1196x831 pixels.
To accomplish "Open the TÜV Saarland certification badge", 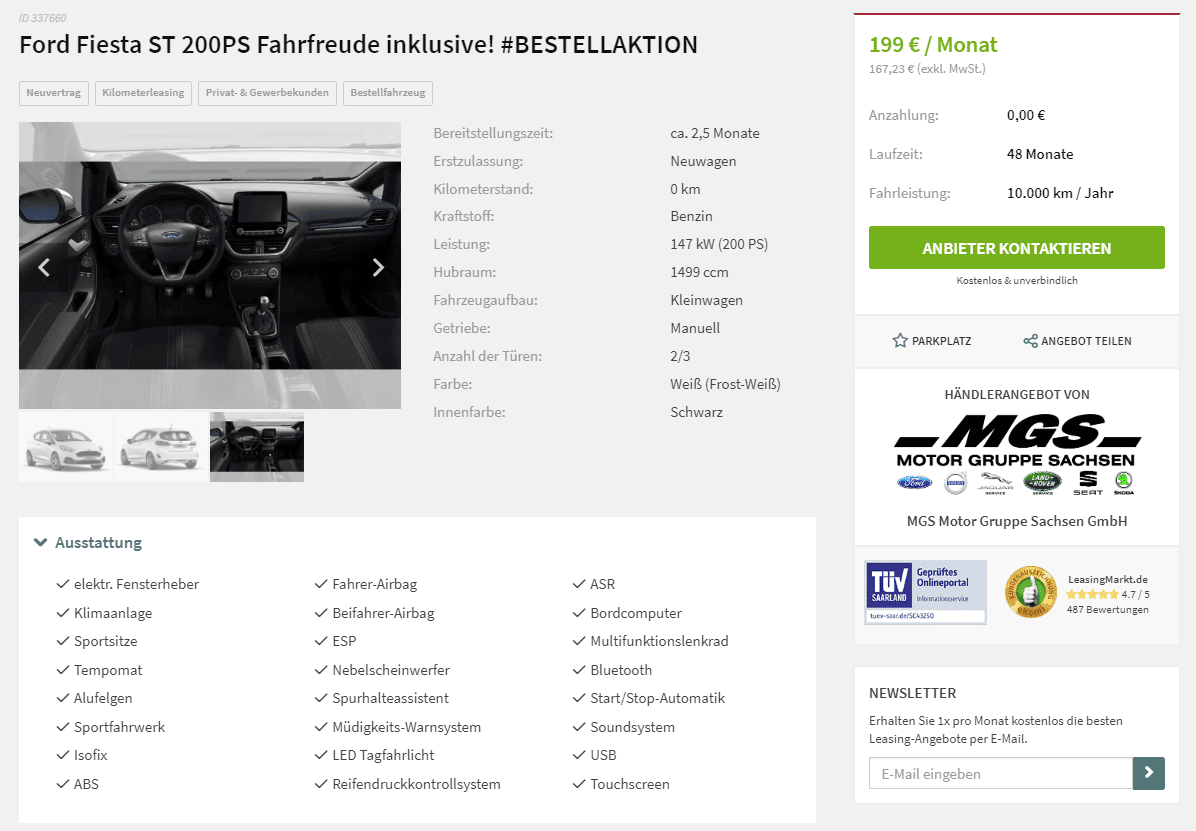I will (925, 592).
